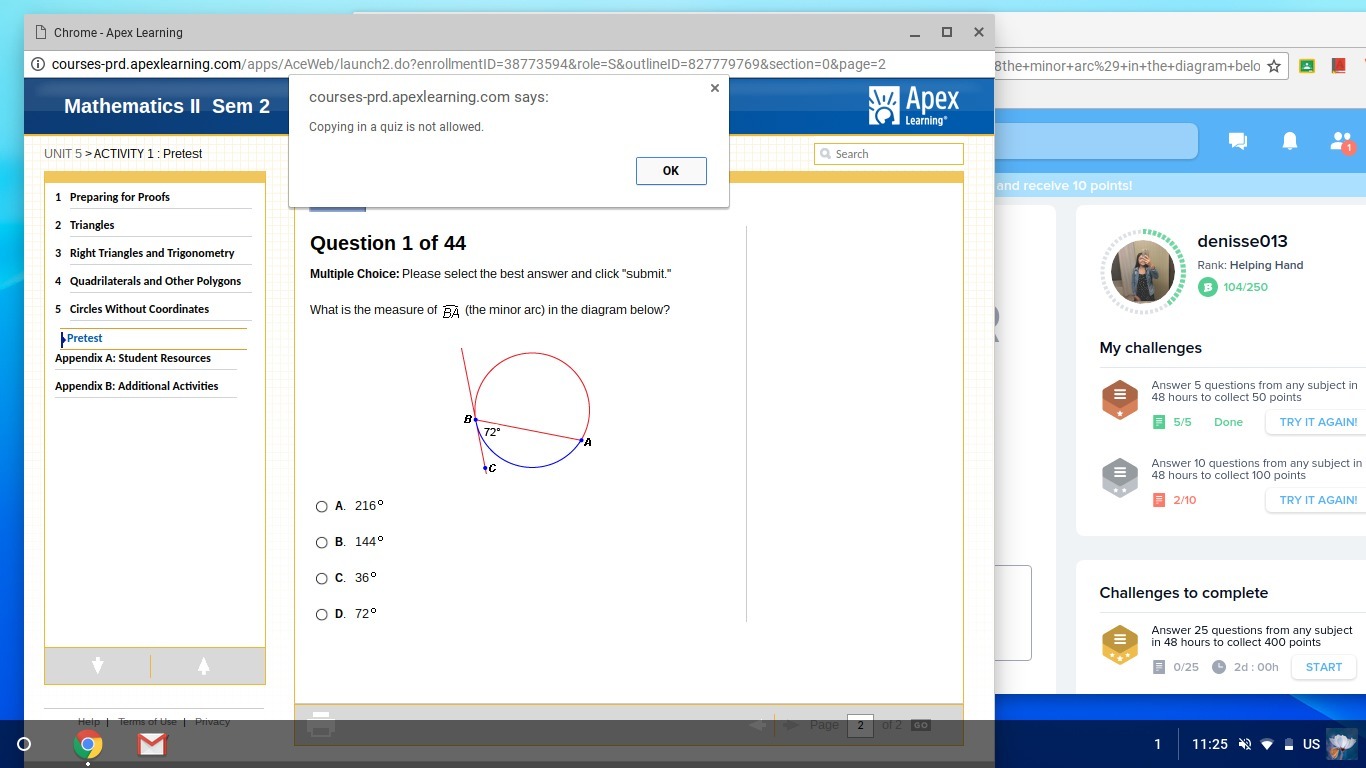The image size is (1366, 768).
Task: Close the Apex Learning Chrome window
Action: [x=979, y=33]
